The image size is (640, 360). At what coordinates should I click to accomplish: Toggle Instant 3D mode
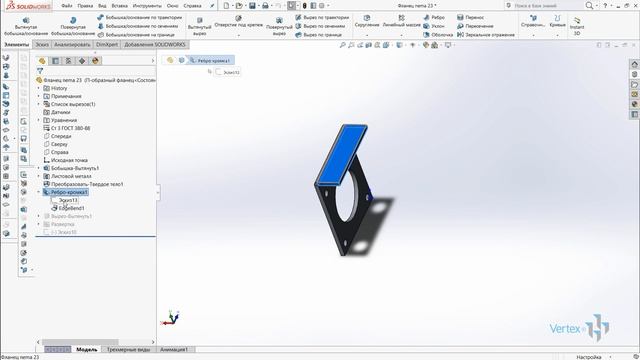[576, 26]
